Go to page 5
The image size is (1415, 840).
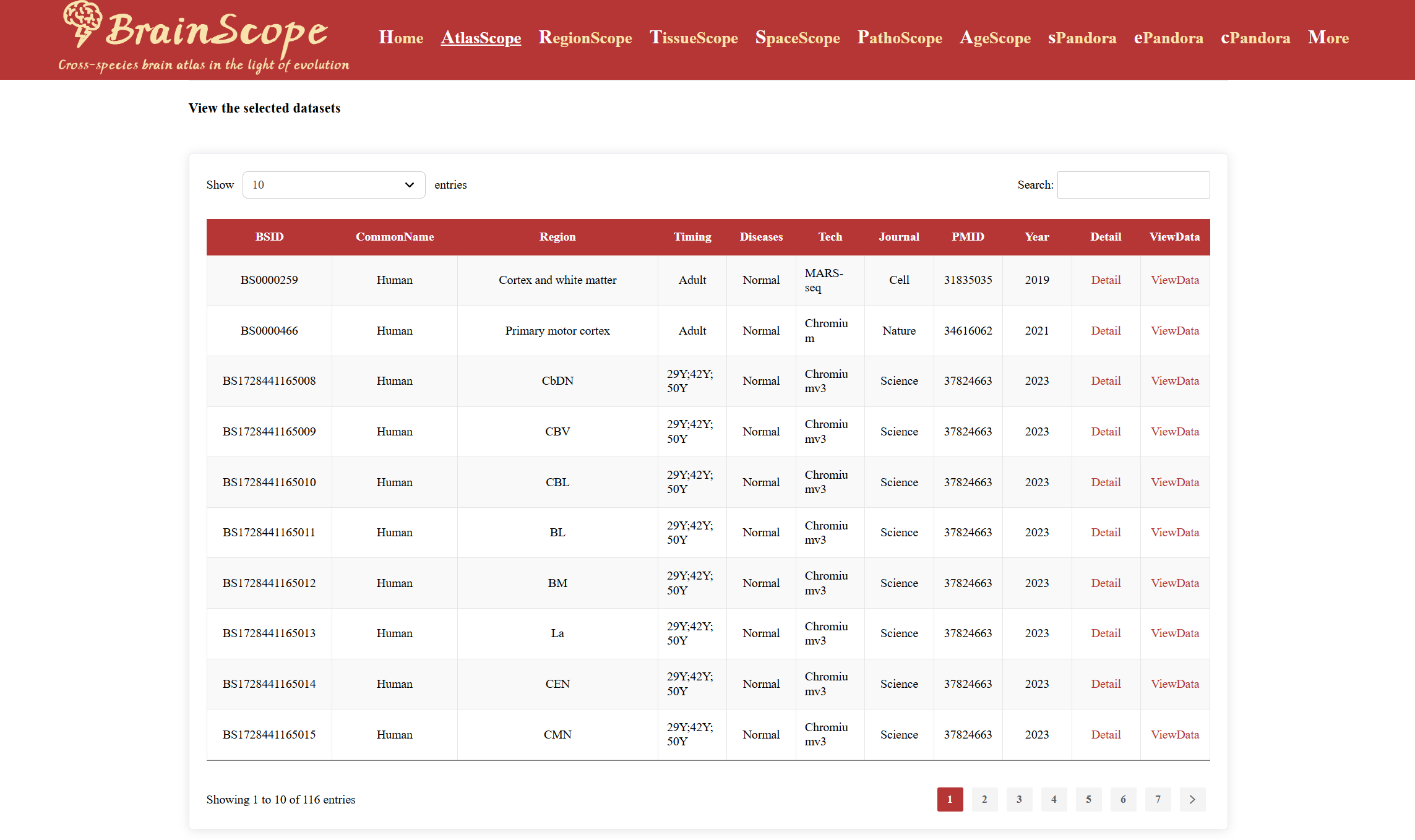point(1088,799)
